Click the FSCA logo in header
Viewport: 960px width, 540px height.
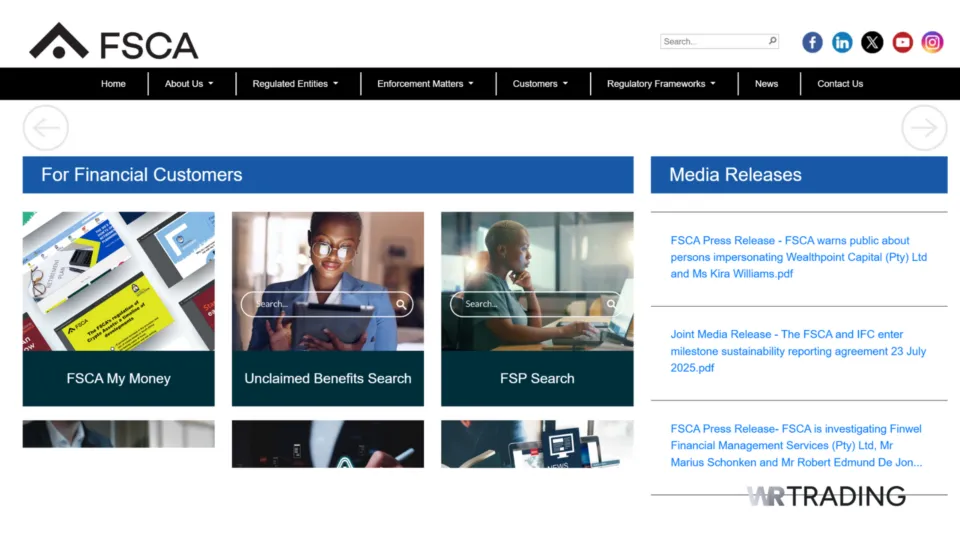point(114,42)
